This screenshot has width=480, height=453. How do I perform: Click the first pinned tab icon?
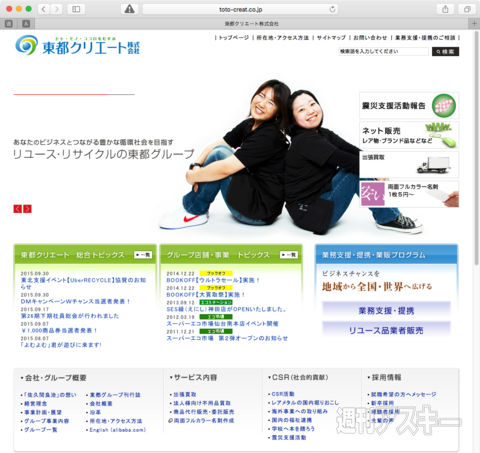point(9,23)
